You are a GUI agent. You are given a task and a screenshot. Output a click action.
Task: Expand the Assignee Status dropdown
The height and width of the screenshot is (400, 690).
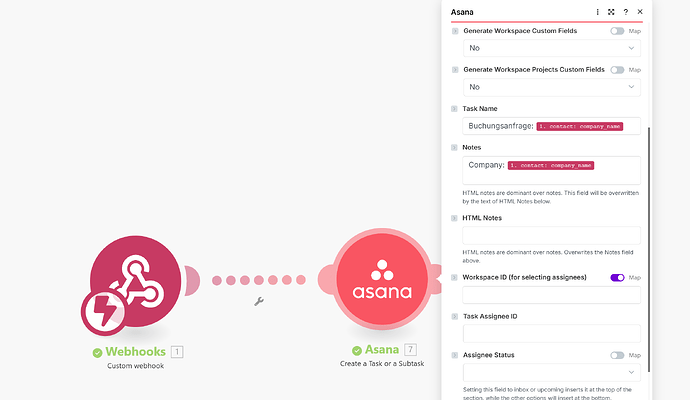[551, 373]
